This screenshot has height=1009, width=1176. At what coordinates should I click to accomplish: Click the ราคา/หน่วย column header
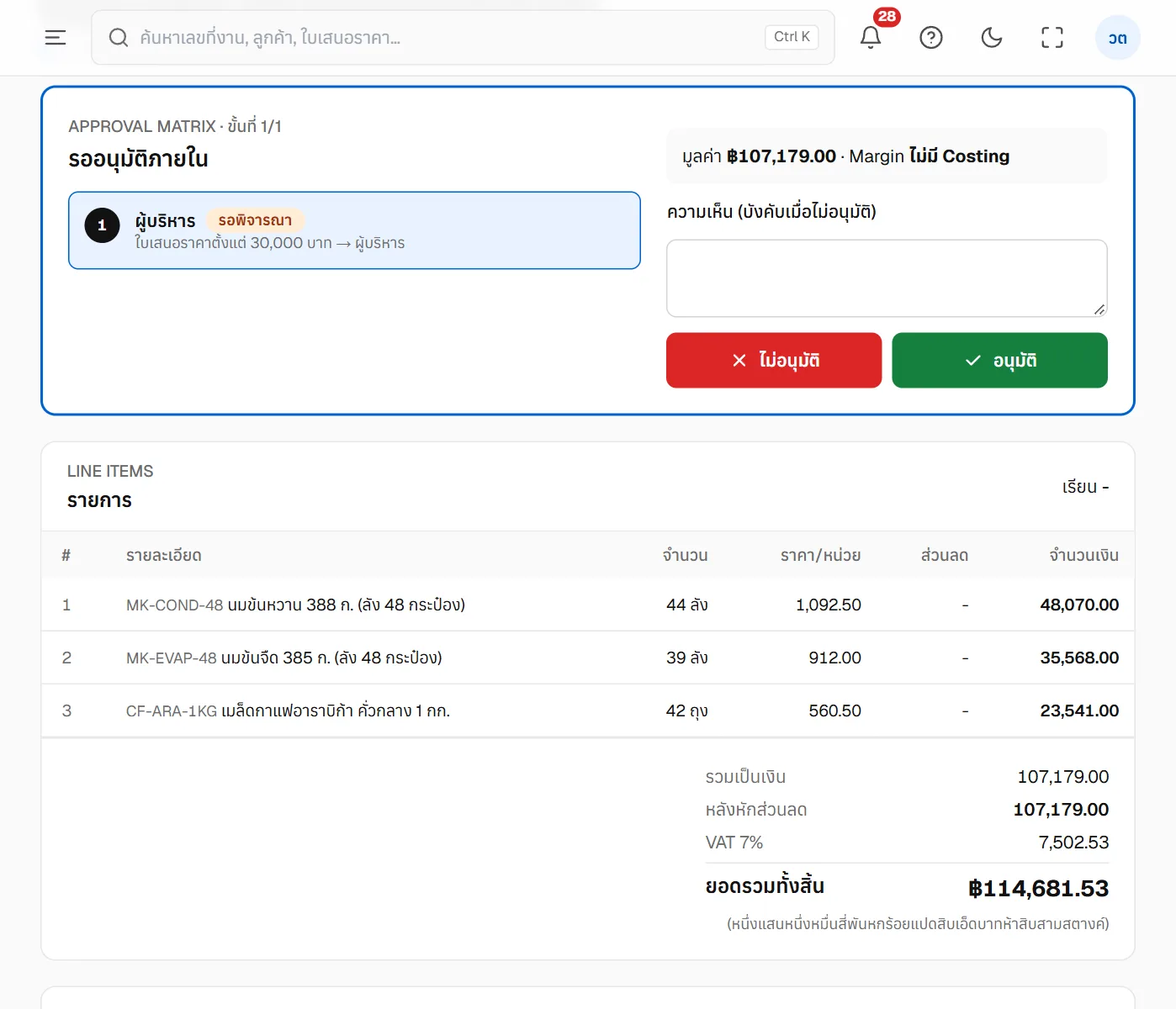pos(820,555)
